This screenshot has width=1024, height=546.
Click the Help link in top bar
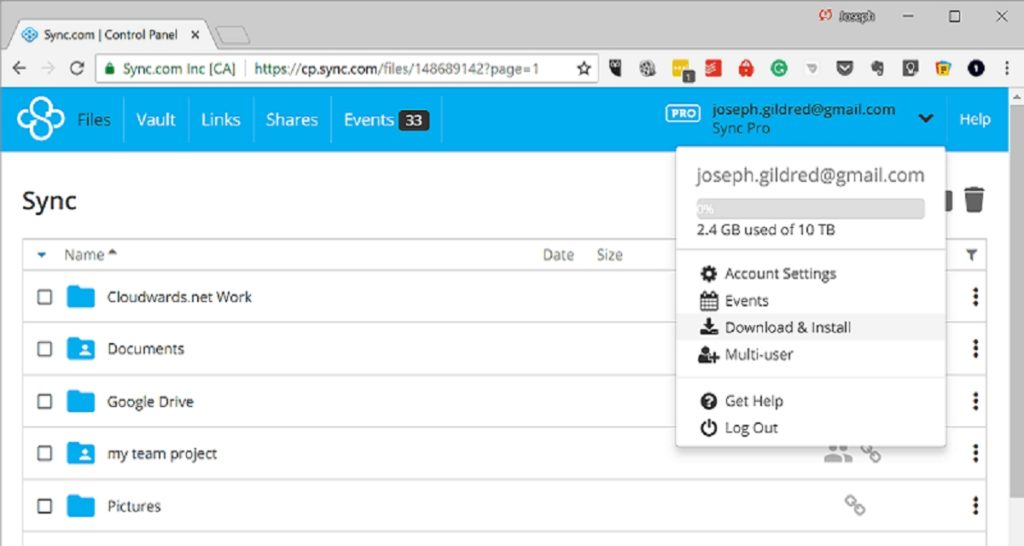974,119
